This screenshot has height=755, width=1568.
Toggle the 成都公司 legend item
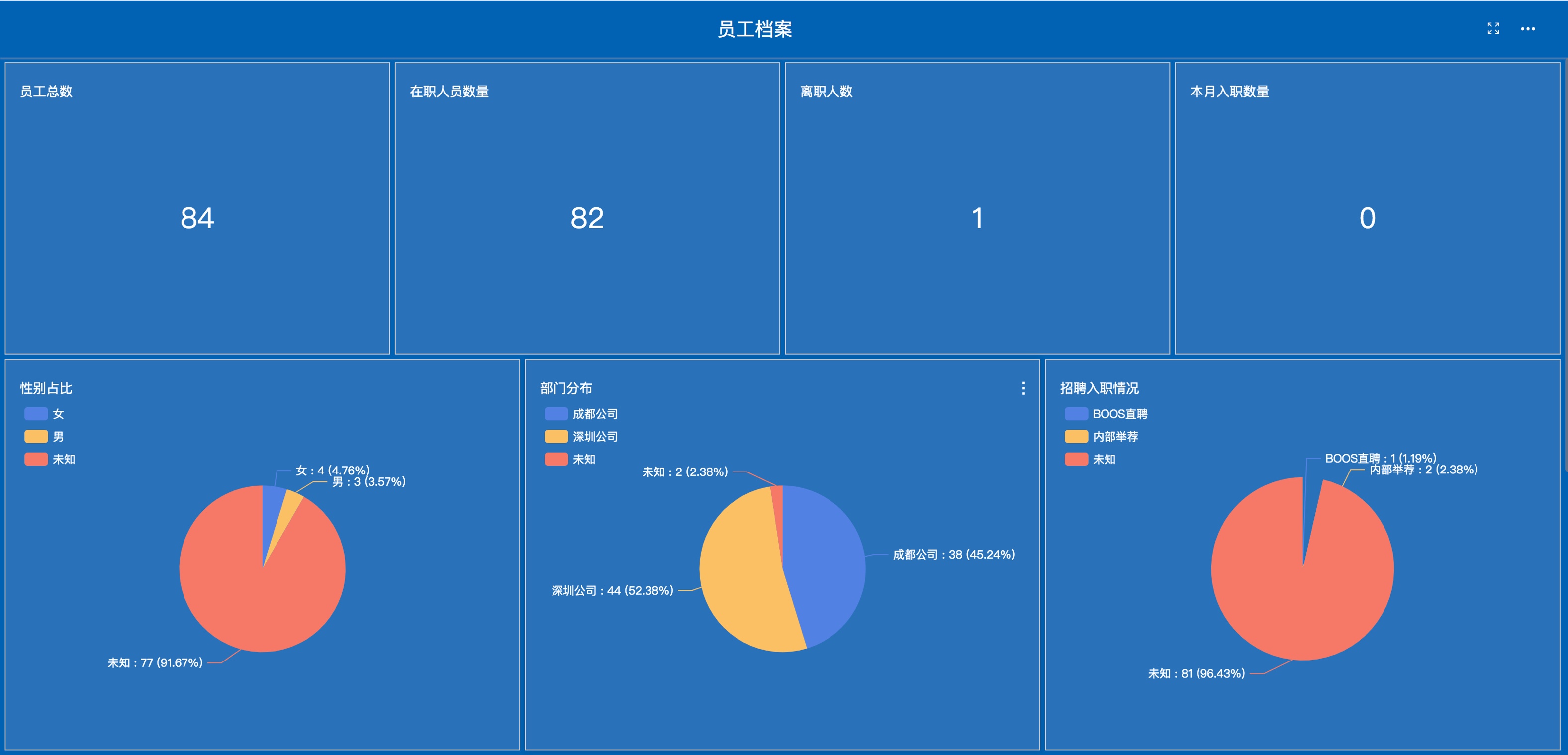coord(581,414)
